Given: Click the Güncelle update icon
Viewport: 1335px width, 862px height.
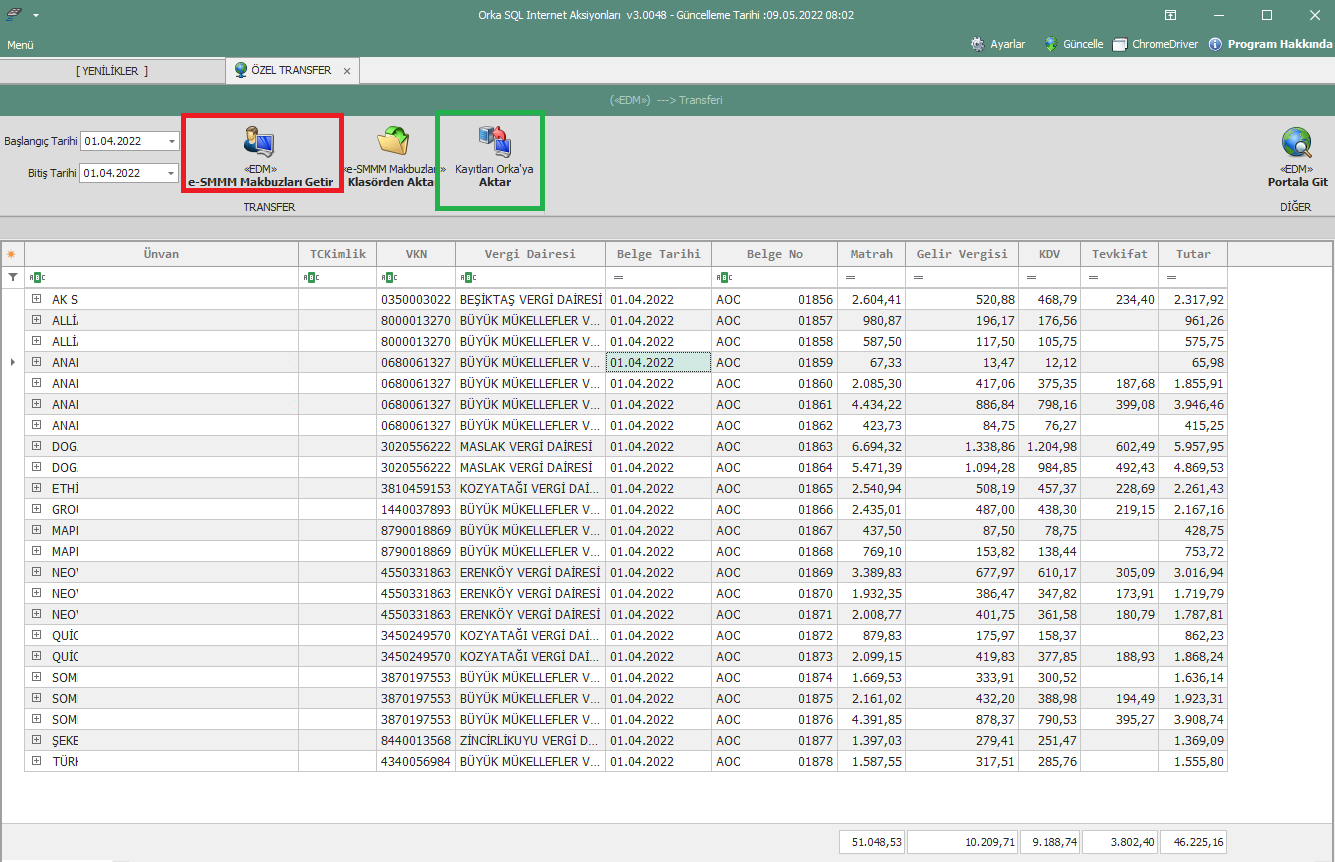Looking at the screenshot, I should click(x=1051, y=44).
